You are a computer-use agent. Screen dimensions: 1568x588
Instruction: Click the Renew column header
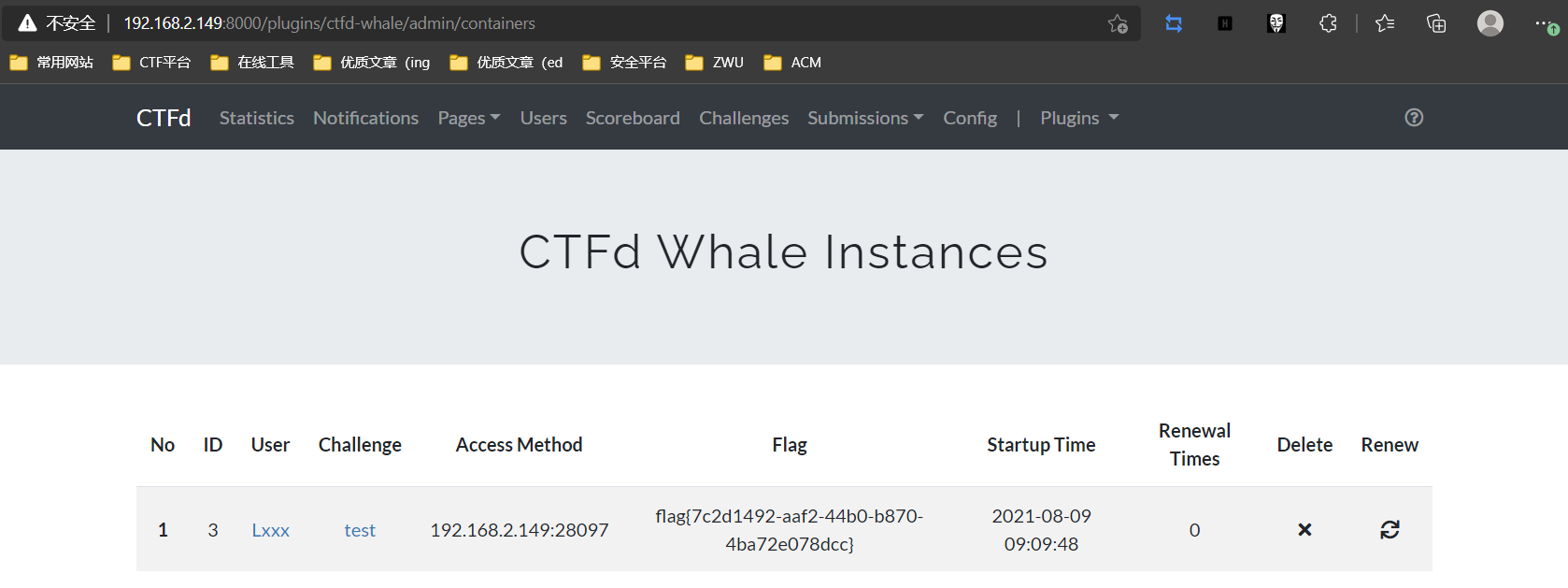[x=1390, y=445]
